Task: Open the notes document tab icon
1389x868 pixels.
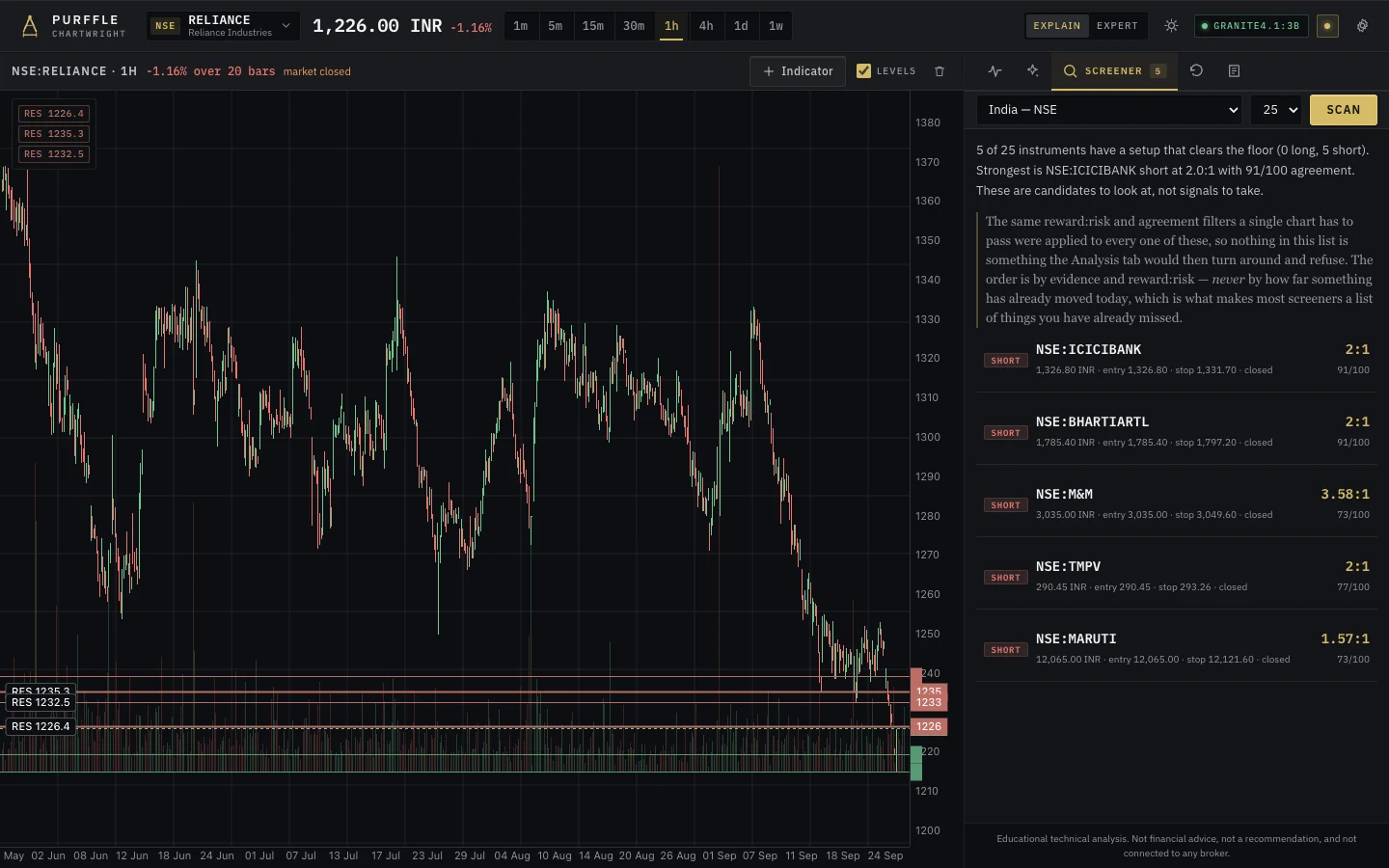Action: 1234,71
